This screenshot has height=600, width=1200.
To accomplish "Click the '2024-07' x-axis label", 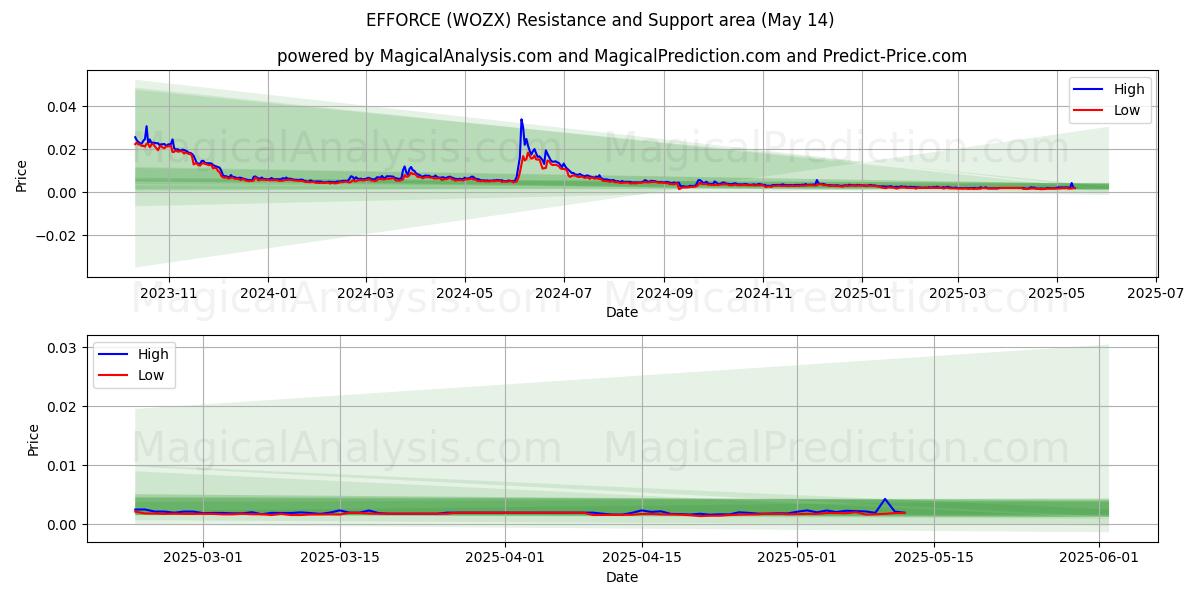I will [564, 293].
